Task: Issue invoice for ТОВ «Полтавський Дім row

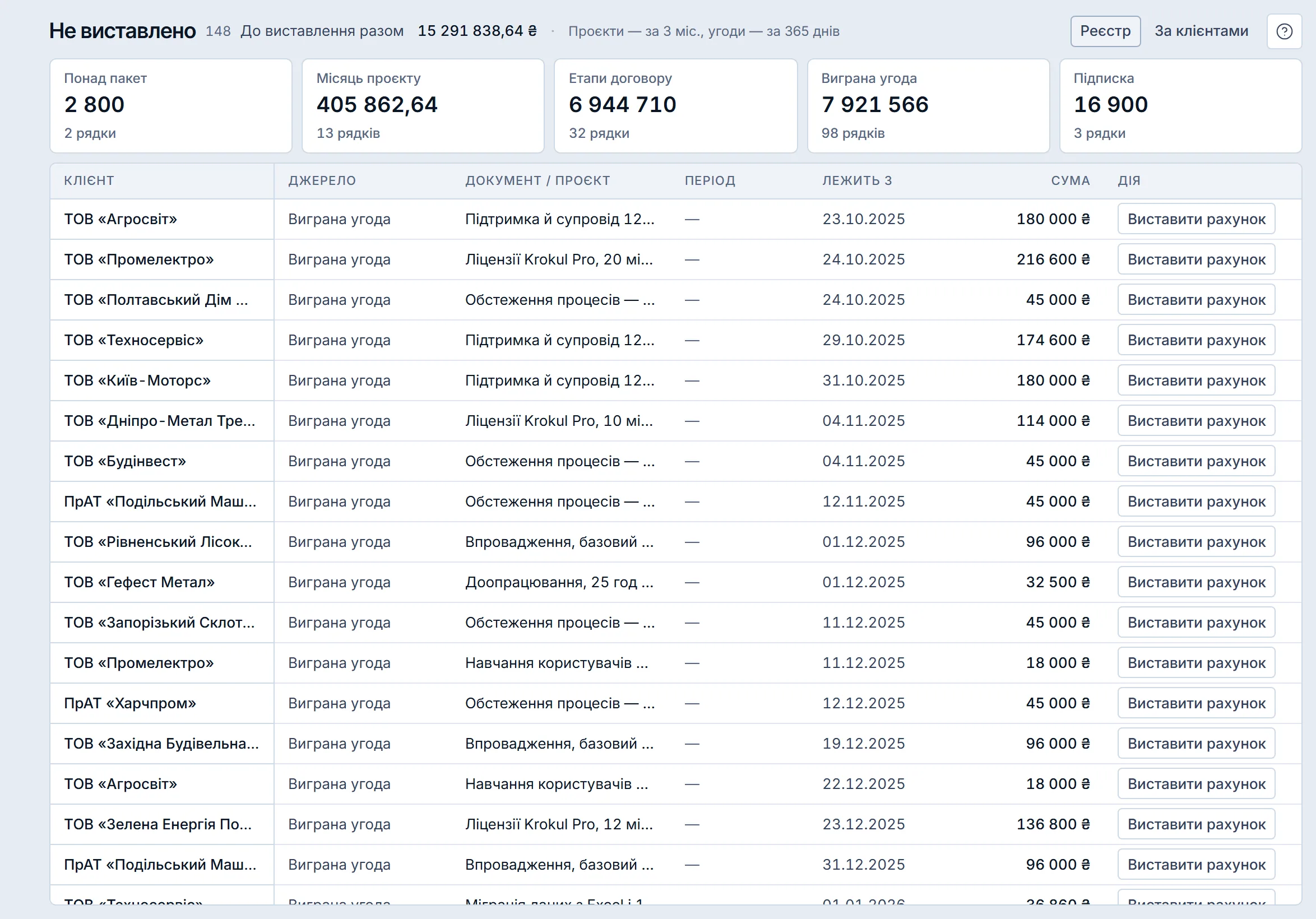Action: 1196,300
